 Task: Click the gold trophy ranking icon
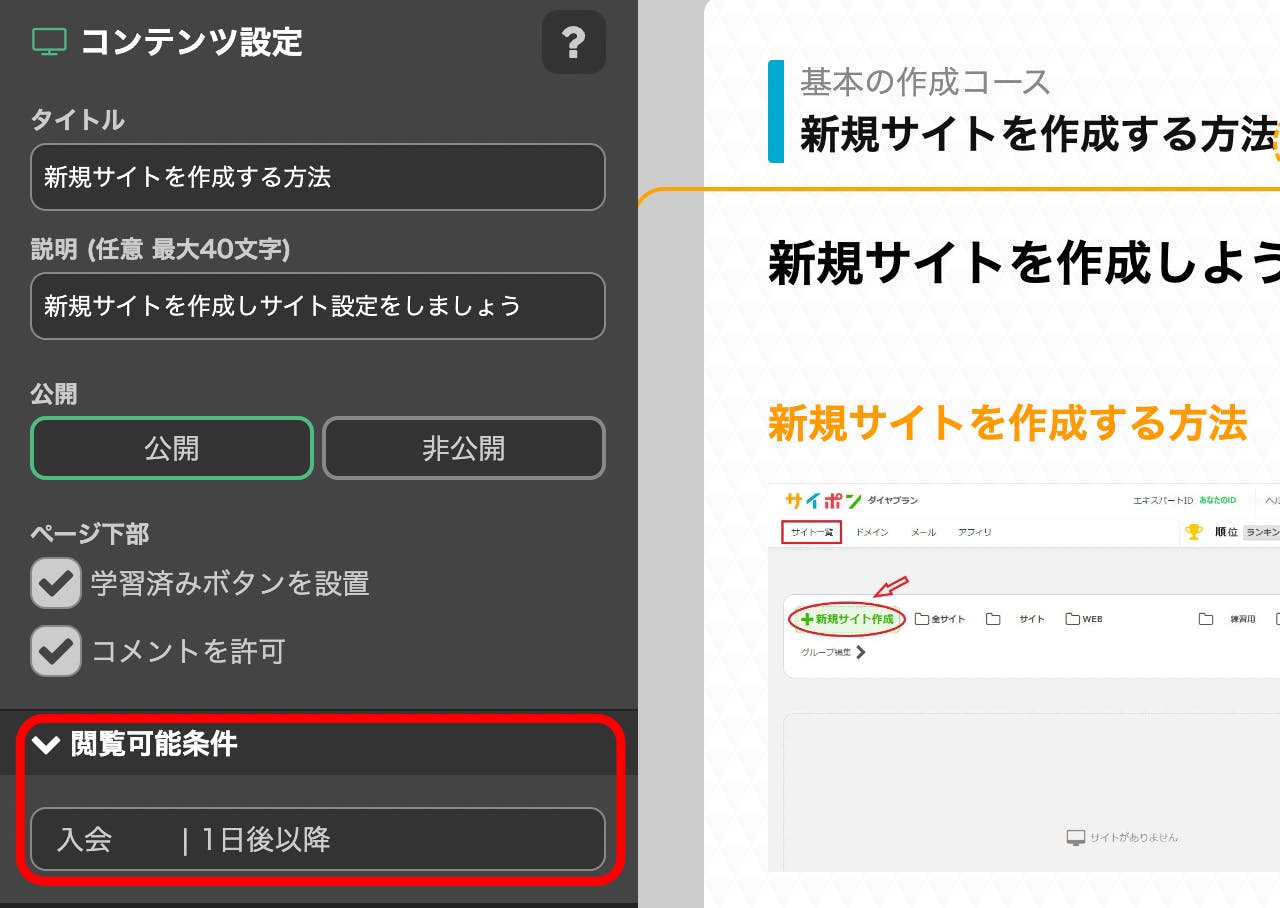tap(1193, 532)
